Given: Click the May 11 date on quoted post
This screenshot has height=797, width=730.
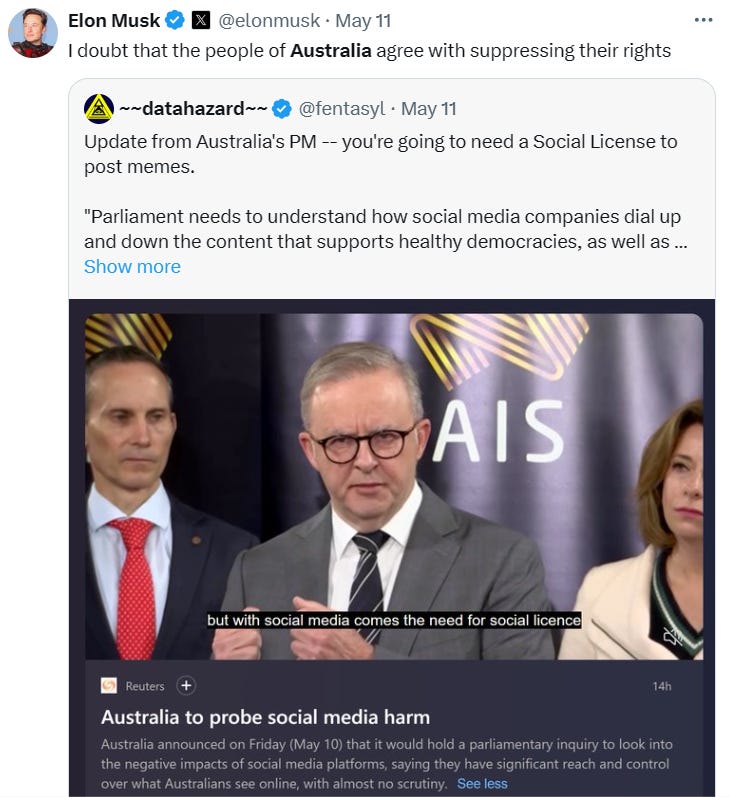Looking at the screenshot, I should click(x=429, y=109).
